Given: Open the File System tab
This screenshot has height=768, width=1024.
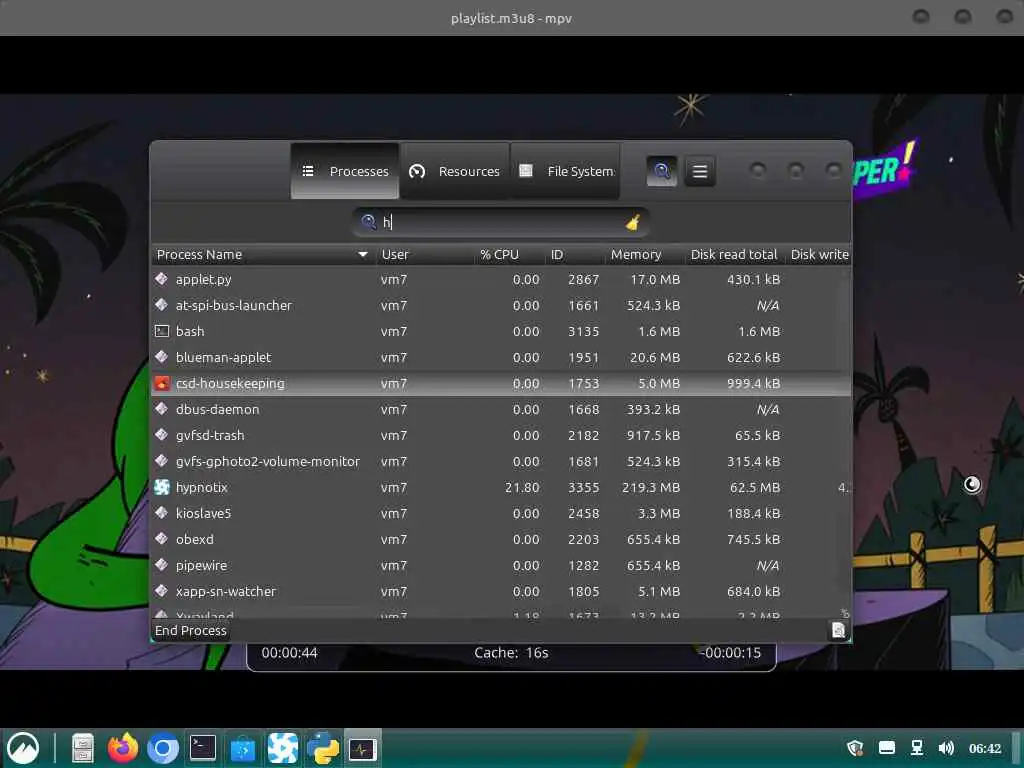Looking at the screenshot, I should click(x=566, y=171).
